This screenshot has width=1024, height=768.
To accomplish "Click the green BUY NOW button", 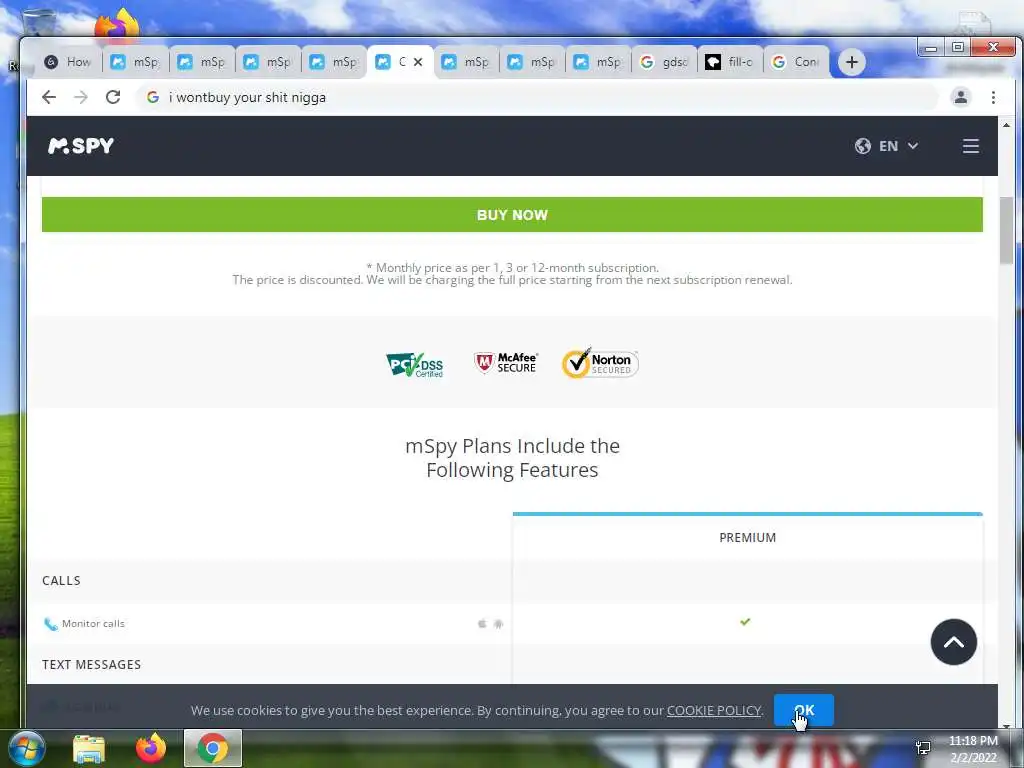I will [512, 215].
